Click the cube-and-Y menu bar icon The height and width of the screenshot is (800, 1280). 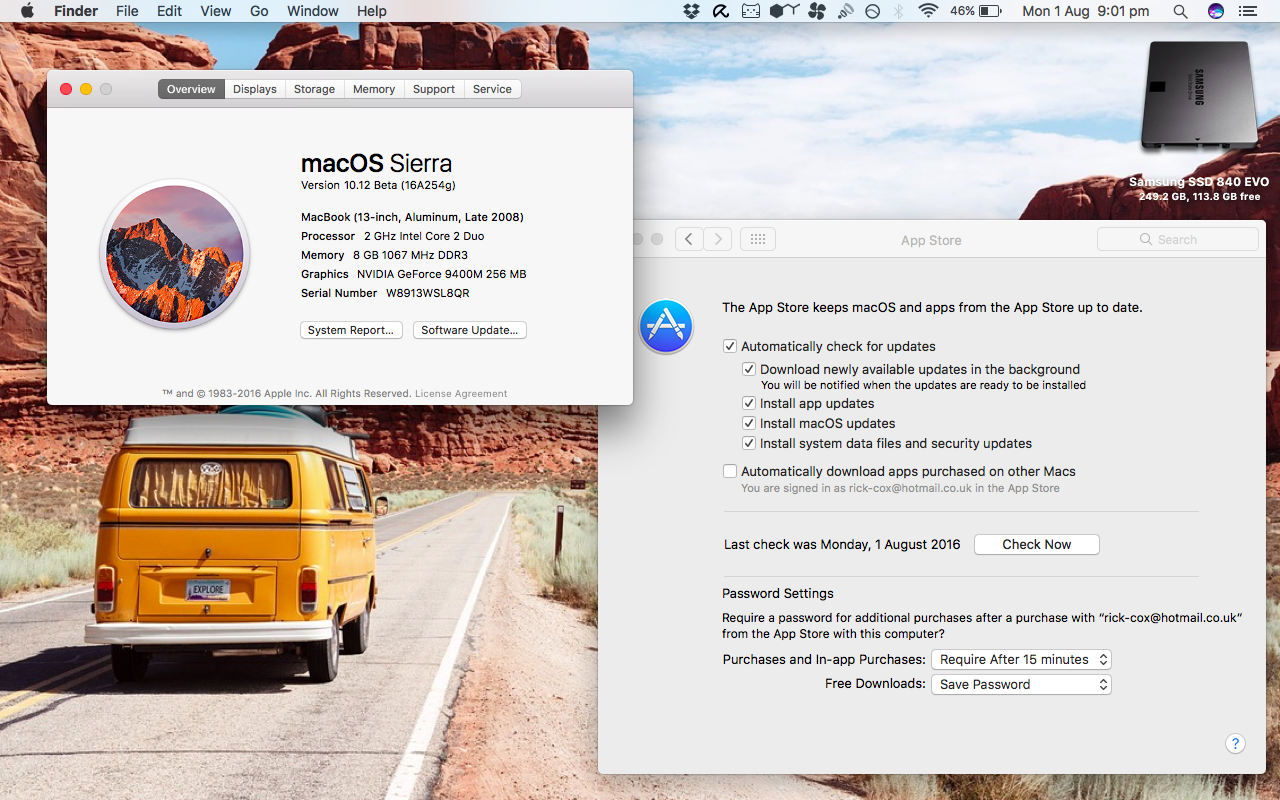pyautogui.click(x=784, y=11)
